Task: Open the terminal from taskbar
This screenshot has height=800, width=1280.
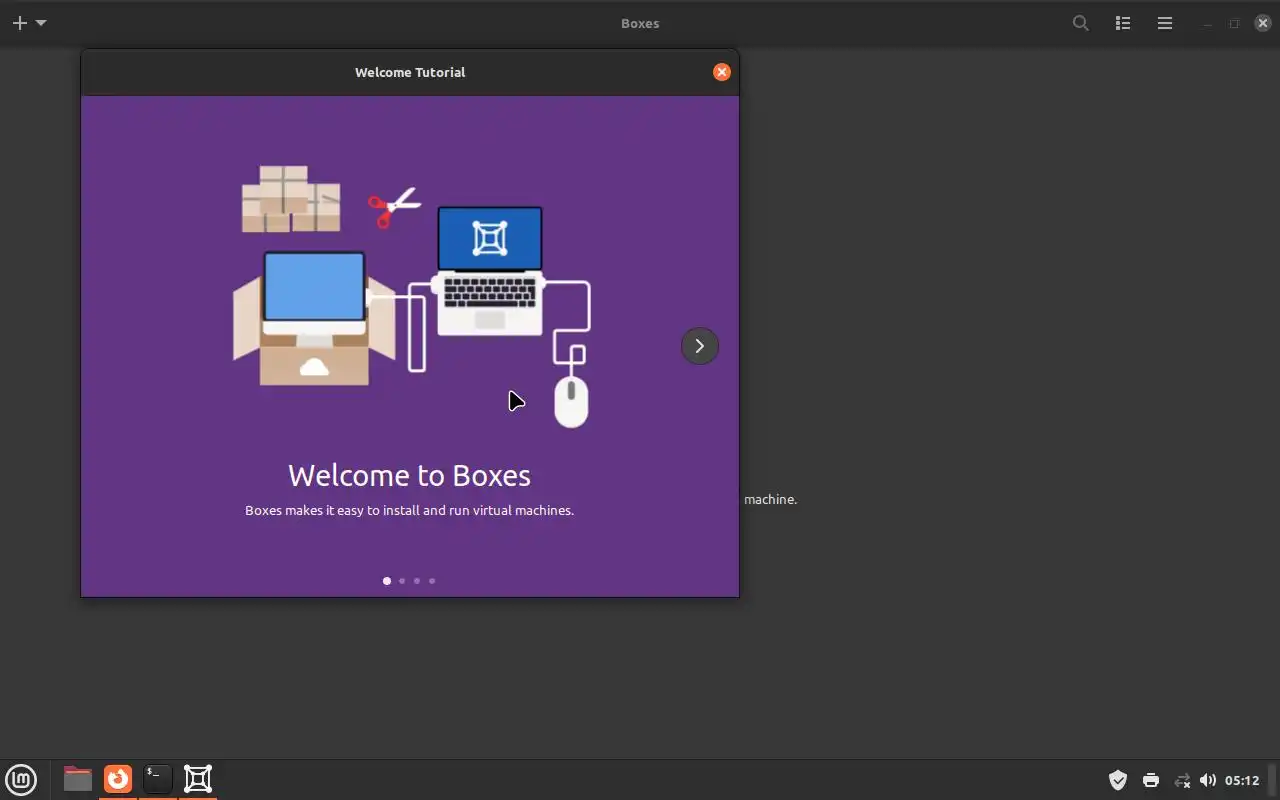Action: (157, 779)
